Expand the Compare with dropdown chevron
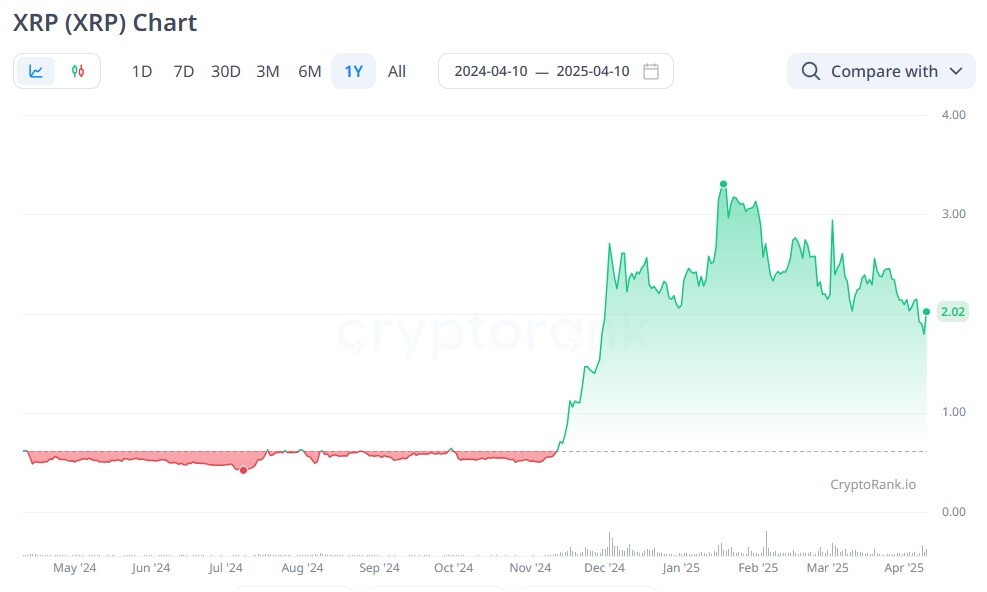This screenshot has height=592, width=987. point(956,71)
